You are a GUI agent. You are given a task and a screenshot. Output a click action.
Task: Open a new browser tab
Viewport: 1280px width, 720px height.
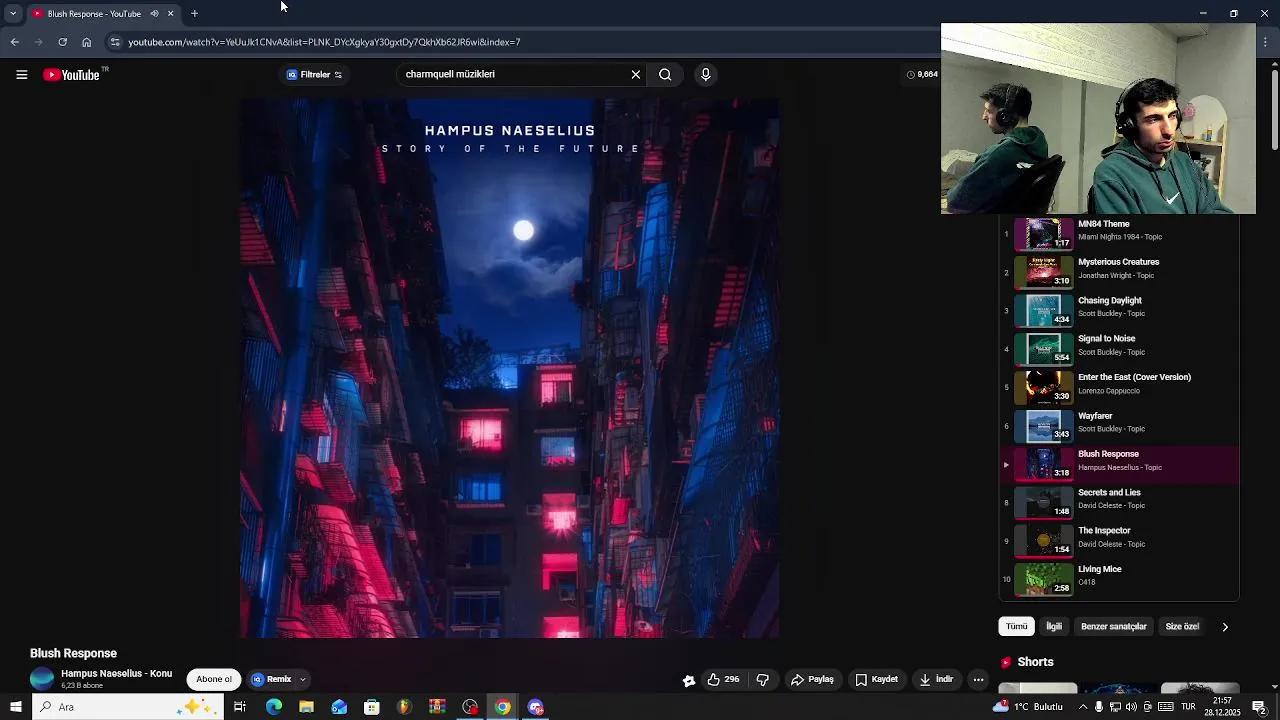(x=194, y=14)
